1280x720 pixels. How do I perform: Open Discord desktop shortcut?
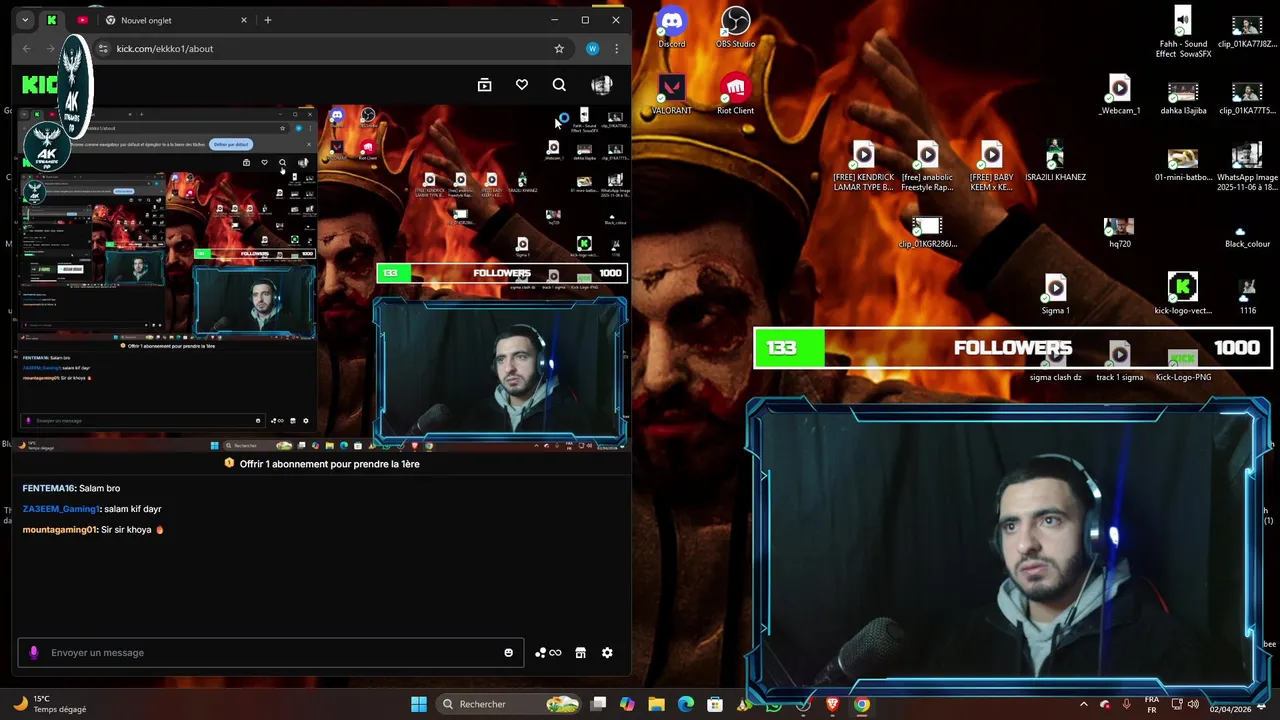click(x=672, y=28)
